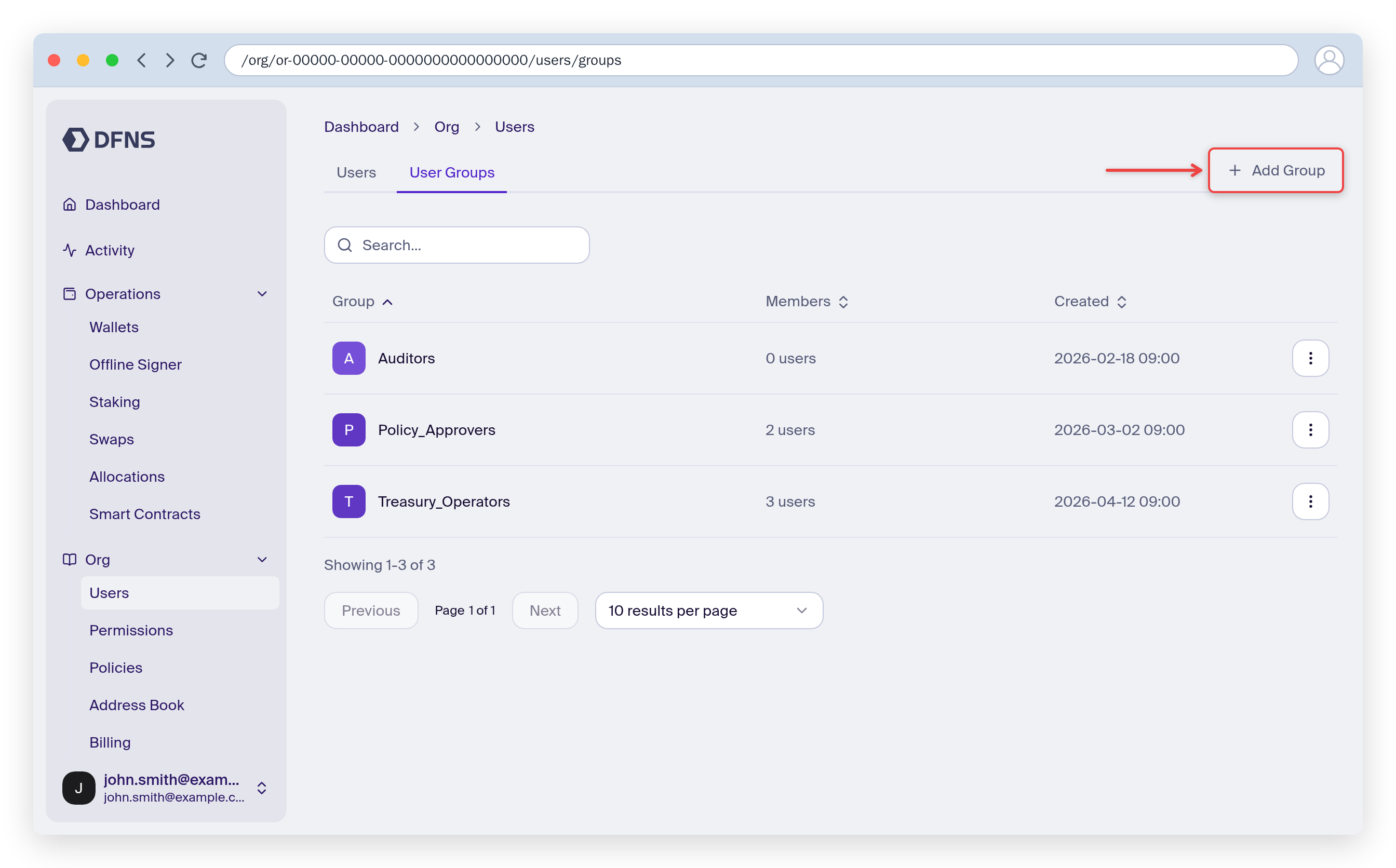Screen dimensions: 1396x868
Task: Go forward with browser forward arrow
Action: click(x=170, y=60)
